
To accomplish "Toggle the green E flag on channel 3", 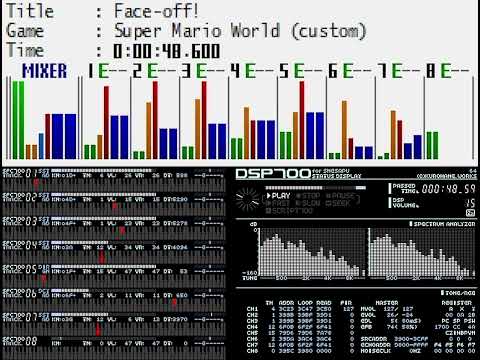I will [201, 71].
